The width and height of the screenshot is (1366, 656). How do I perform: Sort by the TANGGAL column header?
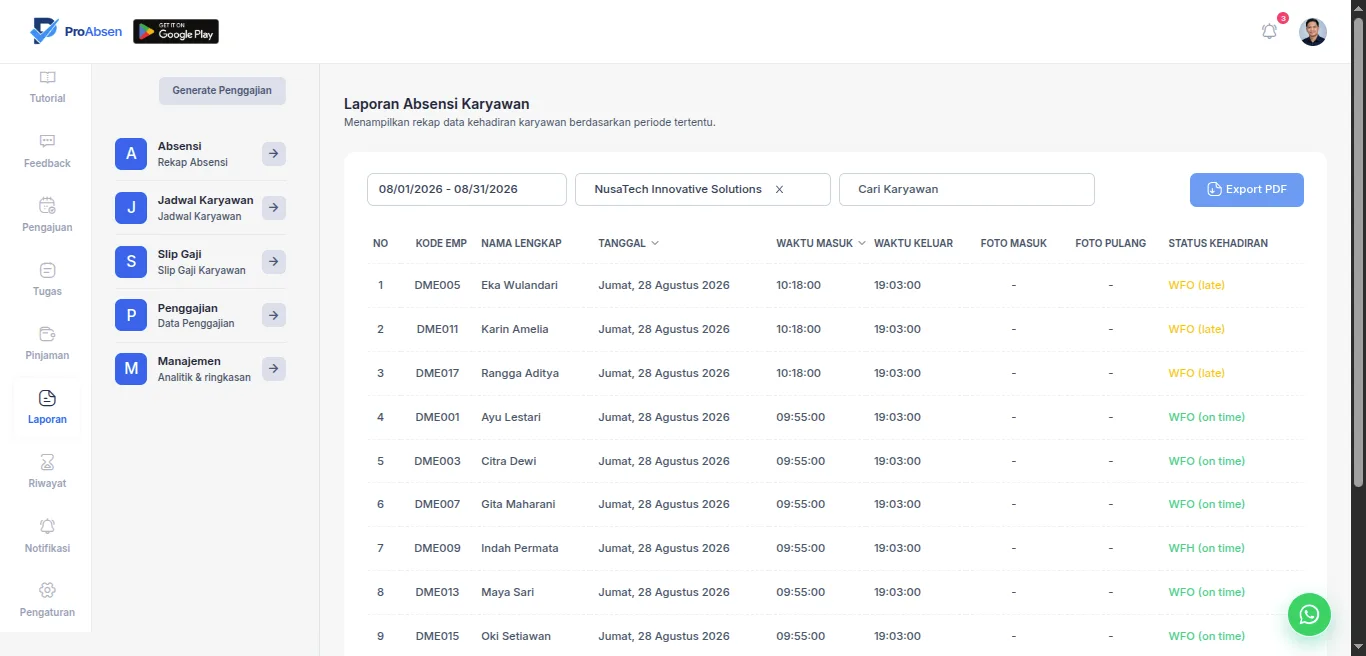(628, 243)
